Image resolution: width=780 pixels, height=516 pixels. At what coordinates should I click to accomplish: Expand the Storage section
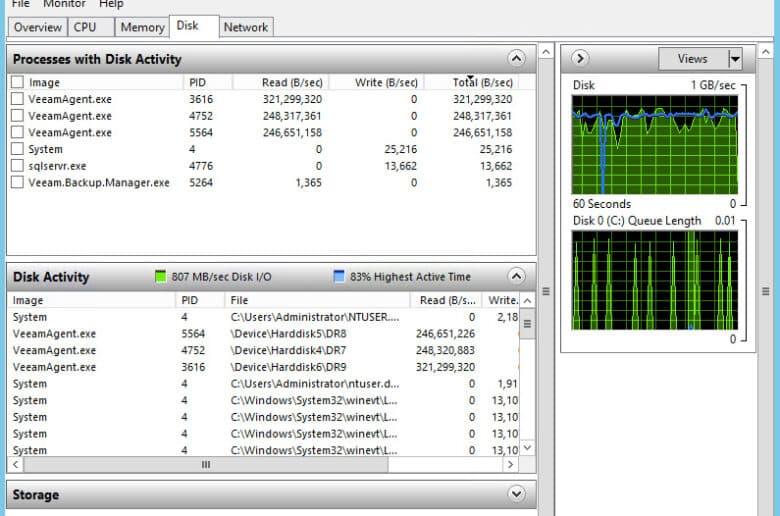tap(516, 494)
